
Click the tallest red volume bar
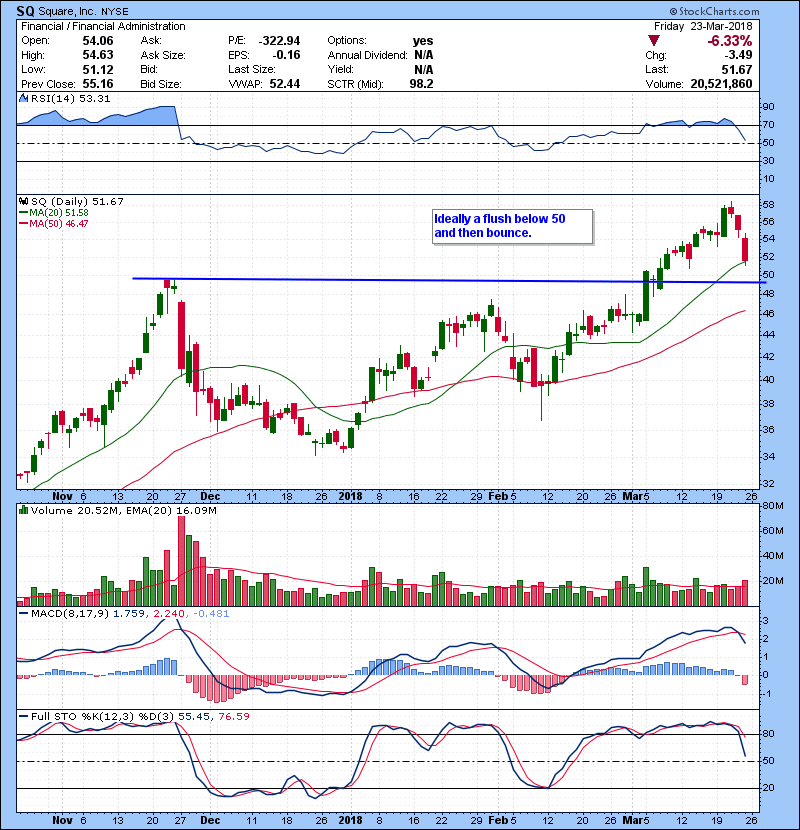[x=182, y=561]
